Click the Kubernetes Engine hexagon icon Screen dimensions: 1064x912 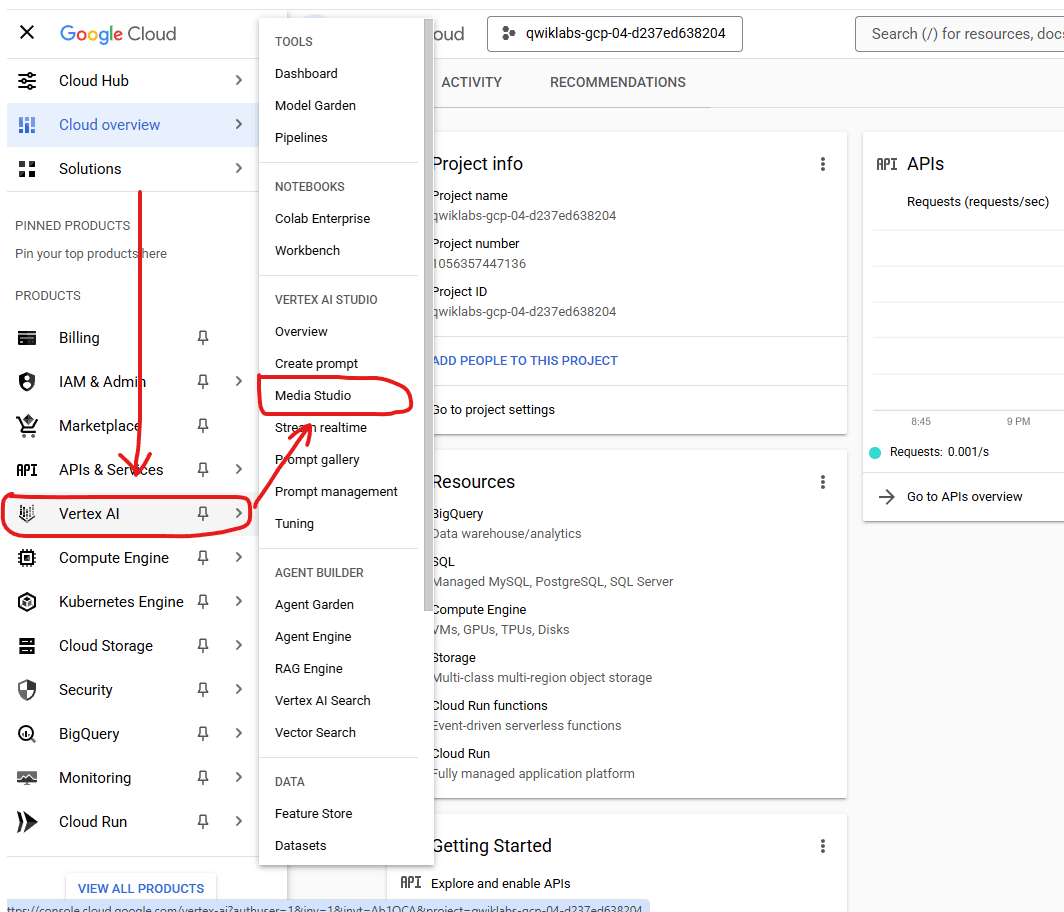(27, 602)
